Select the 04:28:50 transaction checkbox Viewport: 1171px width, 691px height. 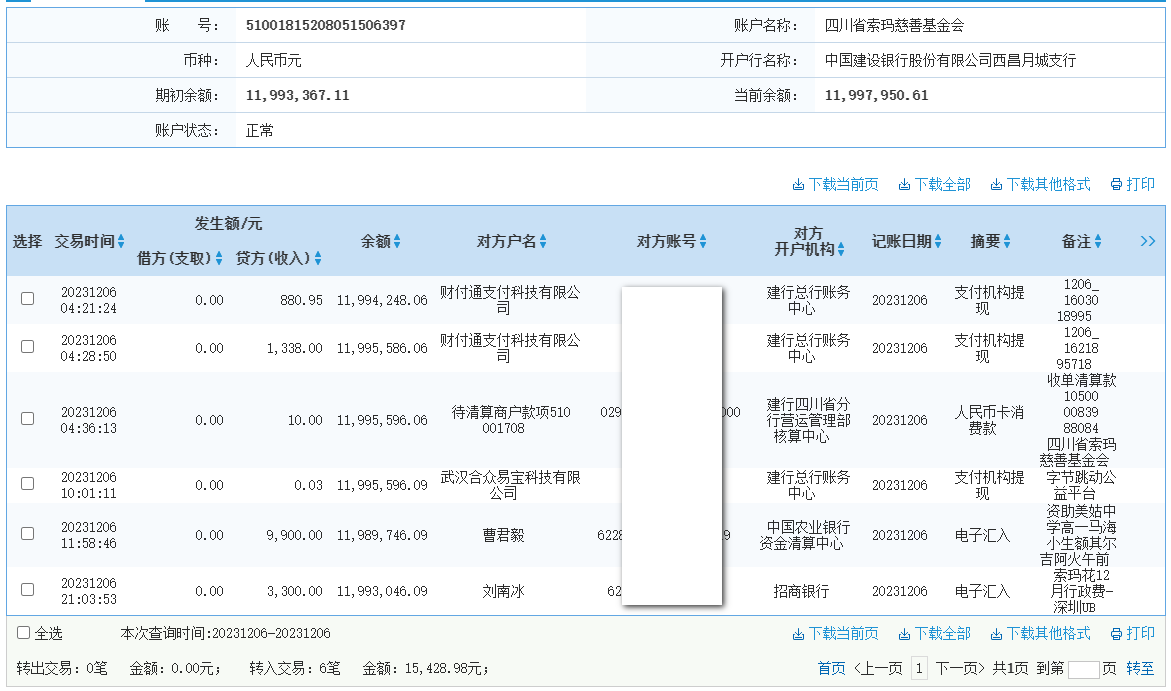(x=28, y=347)
